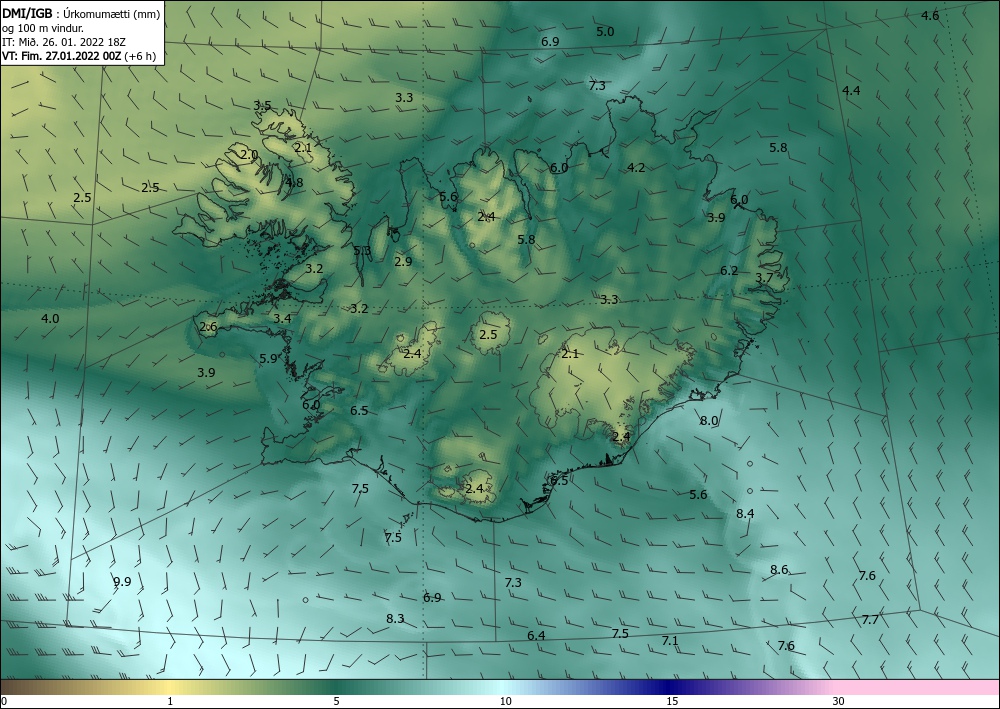Click the 8.3 value label
Screen dimensions: 1000x709
pyautogui.click(x=395, y=618)
